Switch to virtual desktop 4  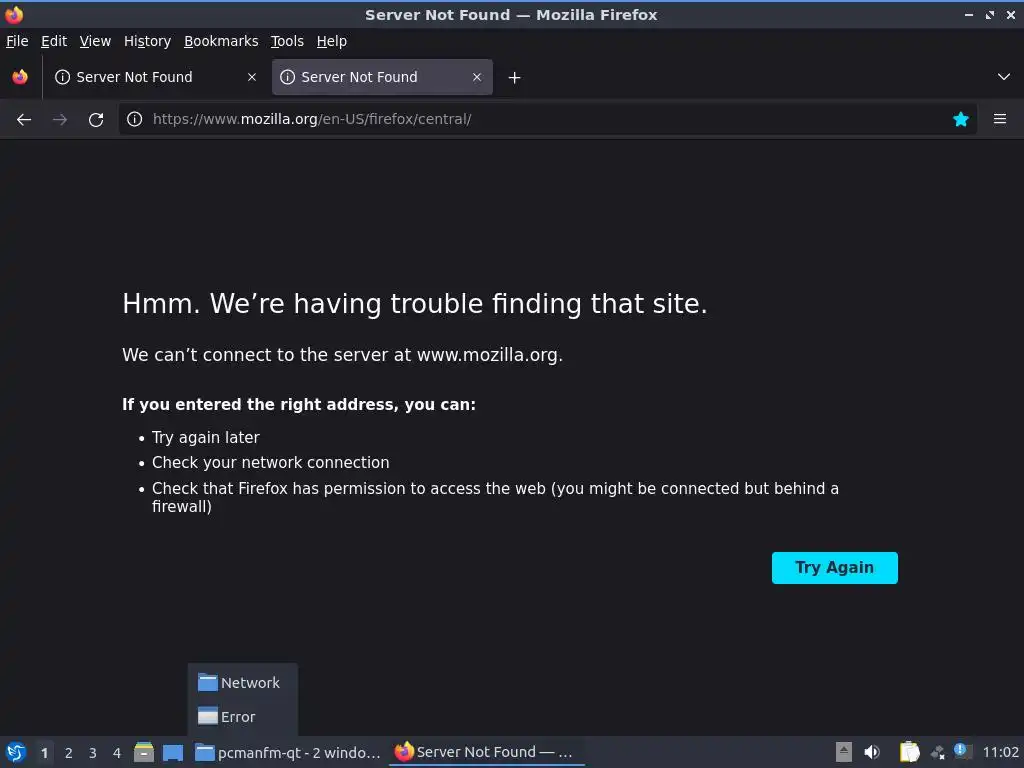click(x=117, y=753)
